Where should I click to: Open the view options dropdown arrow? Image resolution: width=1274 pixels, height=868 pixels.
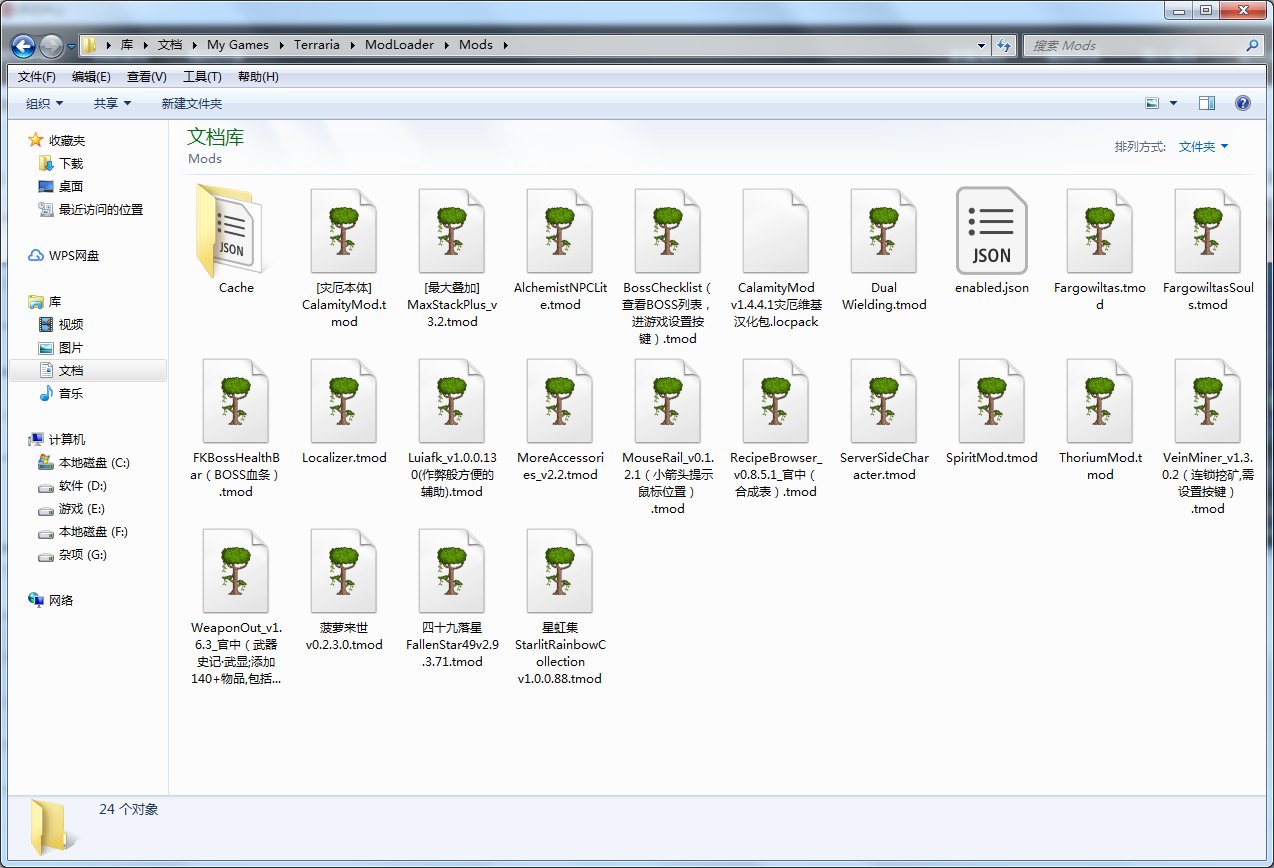point(1174,103)
